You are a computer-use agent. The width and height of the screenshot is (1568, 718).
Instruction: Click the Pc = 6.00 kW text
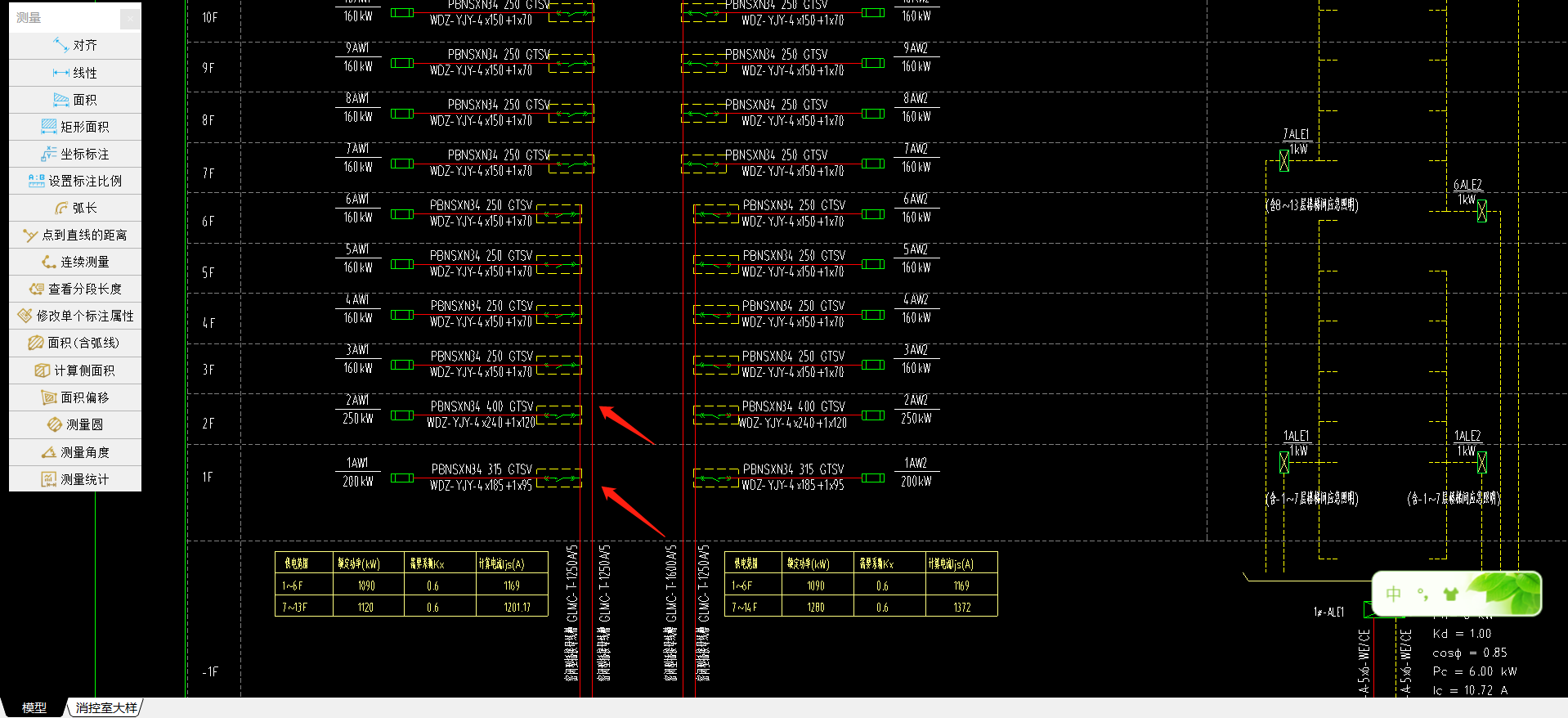1475,671
